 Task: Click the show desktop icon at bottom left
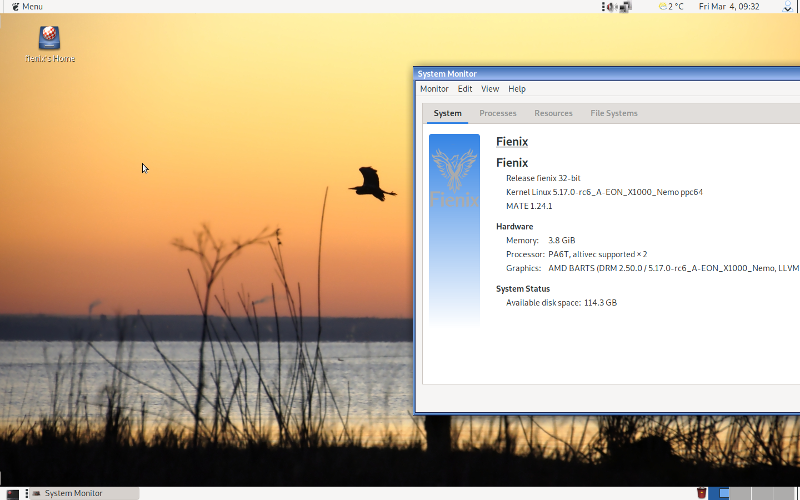(12, 493)
